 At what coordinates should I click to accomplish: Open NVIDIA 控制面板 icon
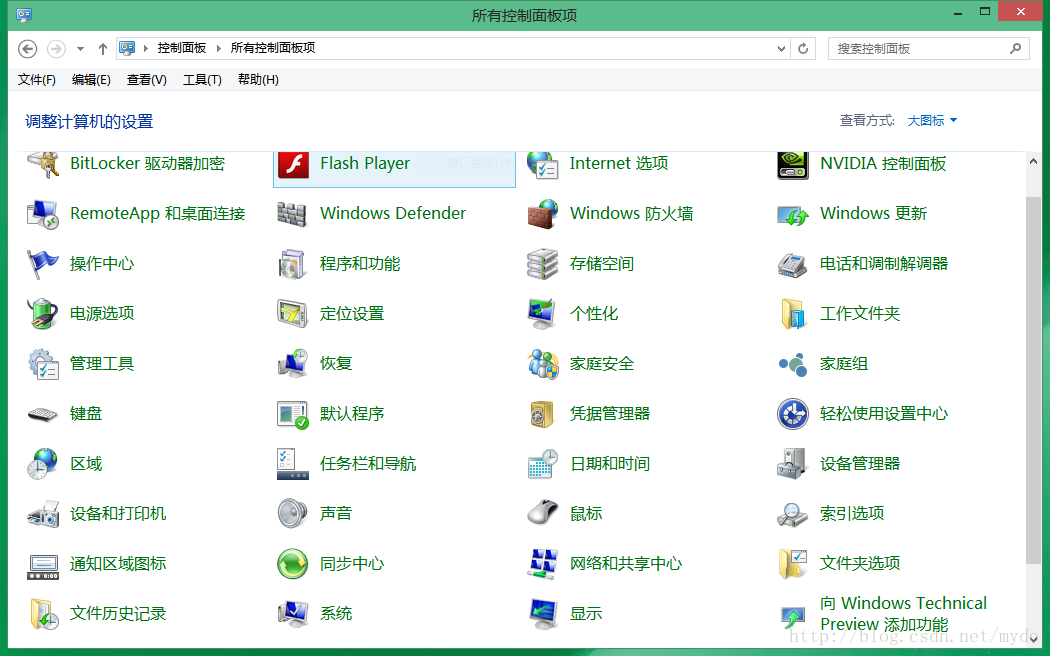(793, 165)
